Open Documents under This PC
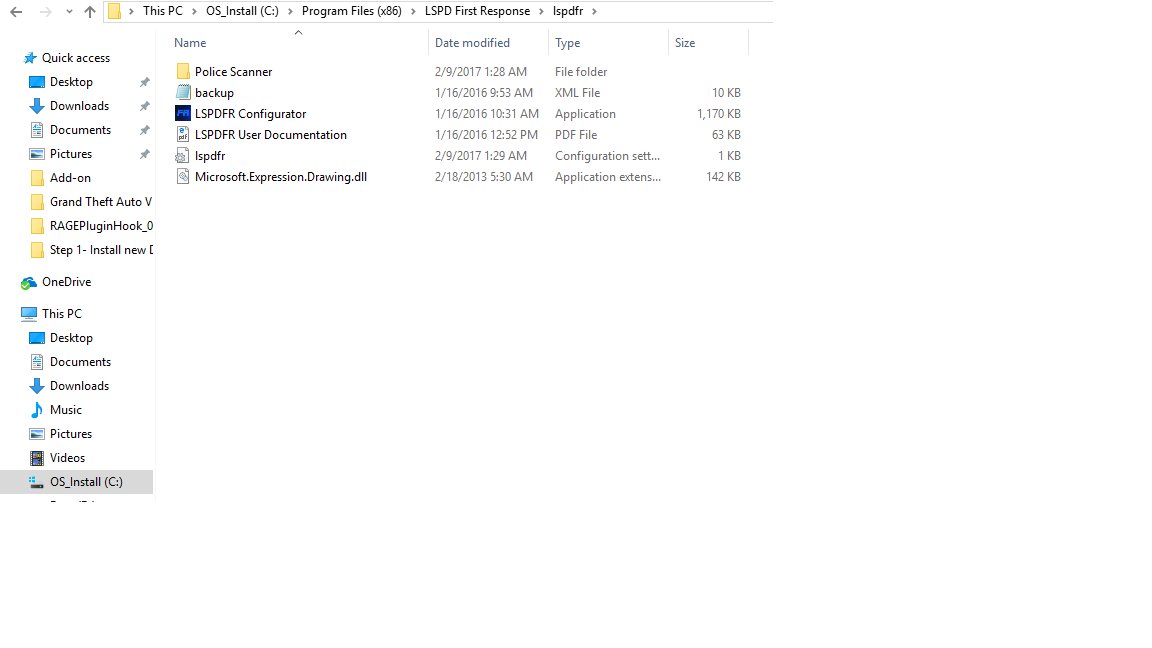This screenshot has height=648, width=1152. click(80, 362)
